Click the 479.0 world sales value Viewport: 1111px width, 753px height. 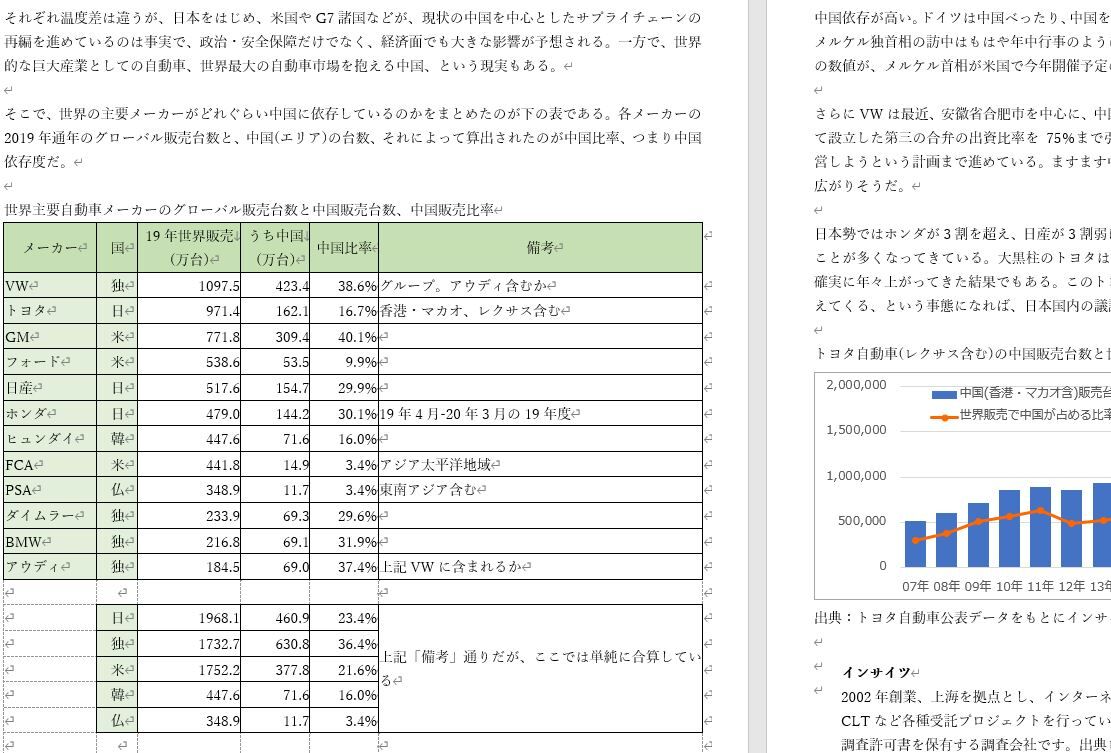click(x=222, y=414)
